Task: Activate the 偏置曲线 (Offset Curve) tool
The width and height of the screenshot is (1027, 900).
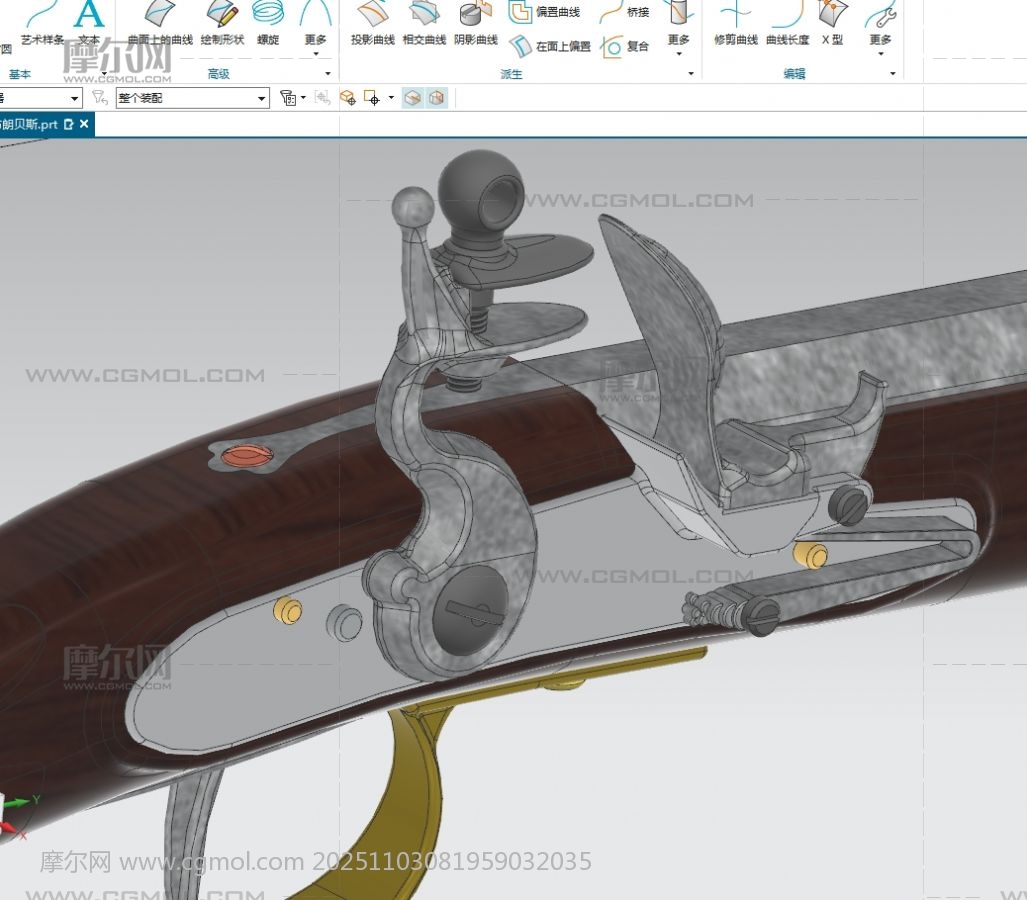Action: coord(545,12)
